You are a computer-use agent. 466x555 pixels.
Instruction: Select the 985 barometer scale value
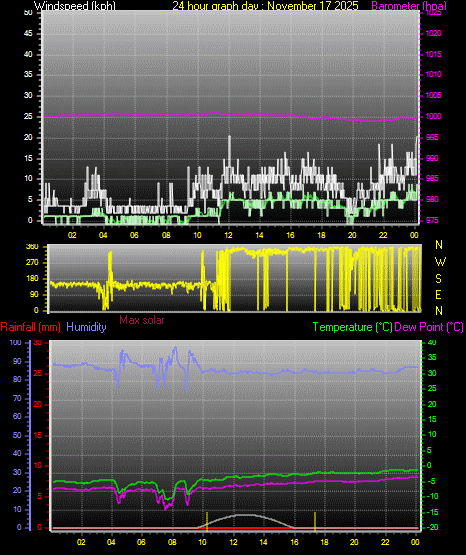432,178
